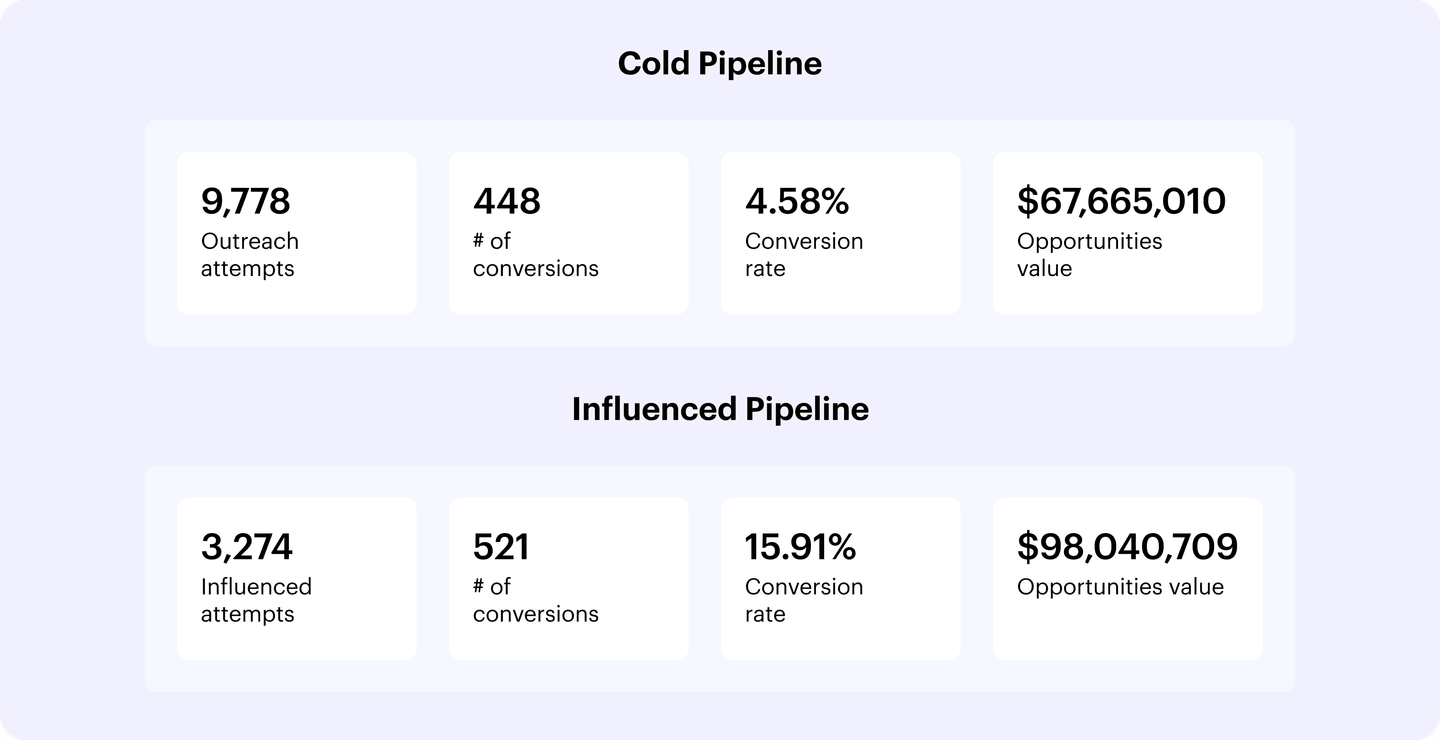This screenshot has width=1440, height=740.
Task: Click the Opportunities value label under $98,040,709
Action: [x=1120, y=587]
